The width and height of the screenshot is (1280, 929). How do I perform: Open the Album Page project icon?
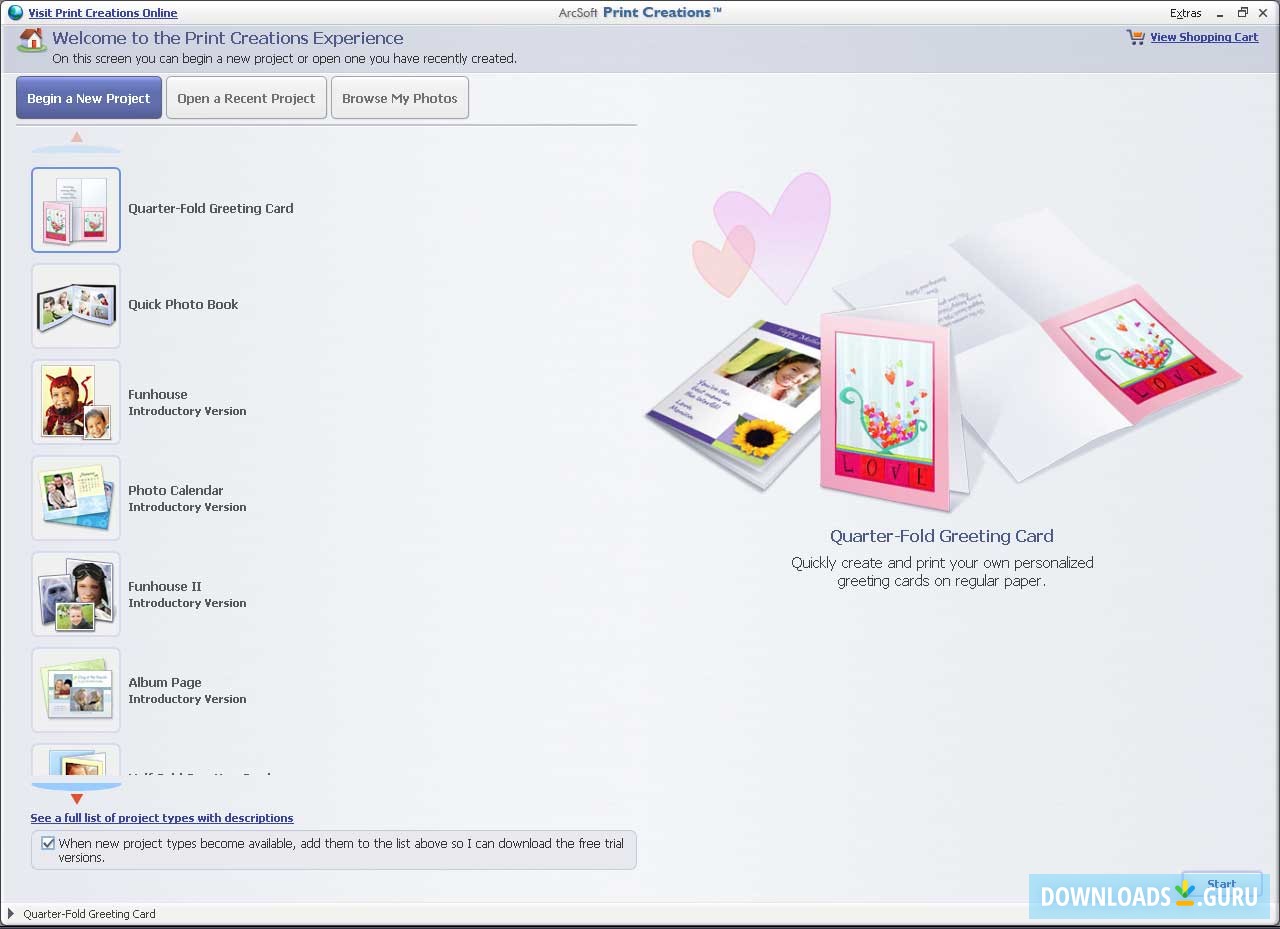76,690
